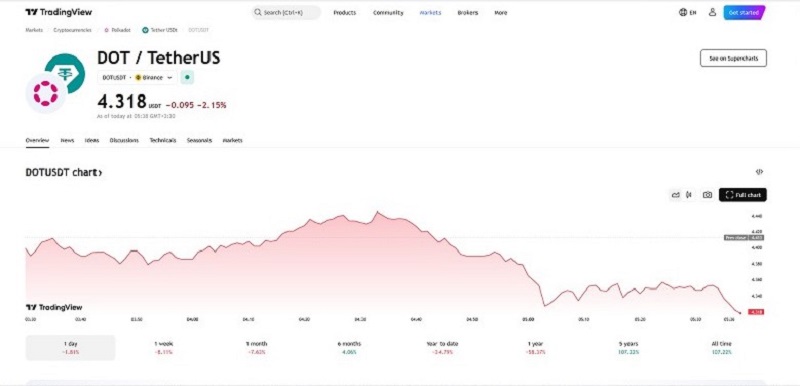Image resolution: width=800 pixels, height=386 pixels.
Task: Open the More menu in the top navigation
Action: 501,13
